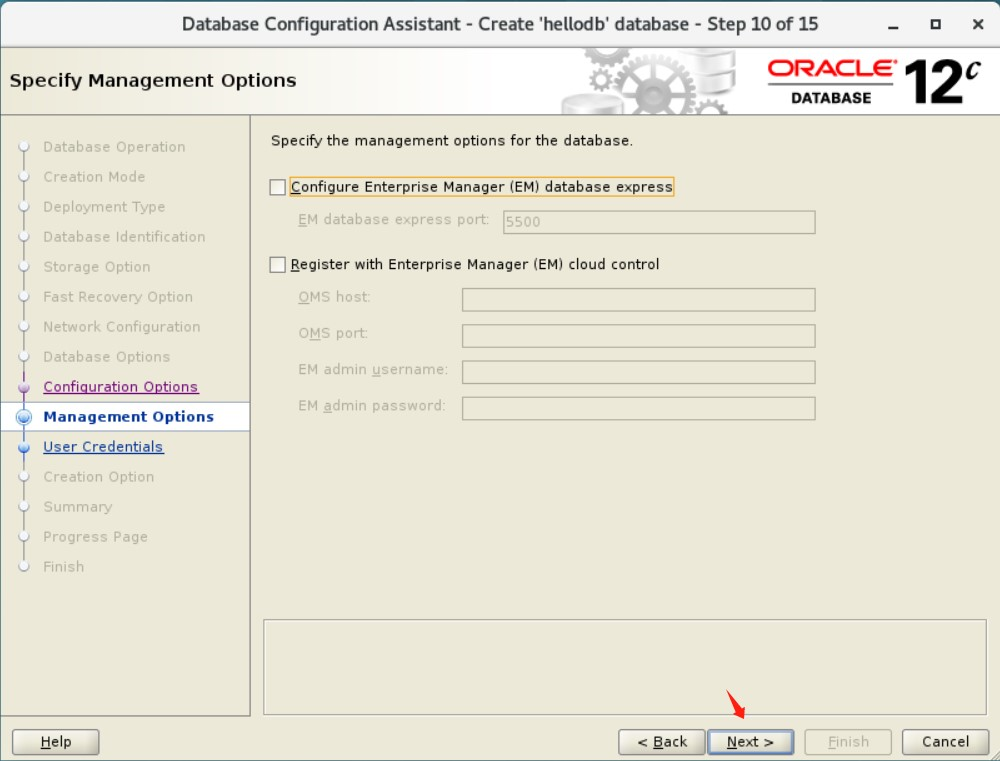1000x761 pixels.
Task: Select Summary step in sidebar
Action: click(x=78, y=506)
